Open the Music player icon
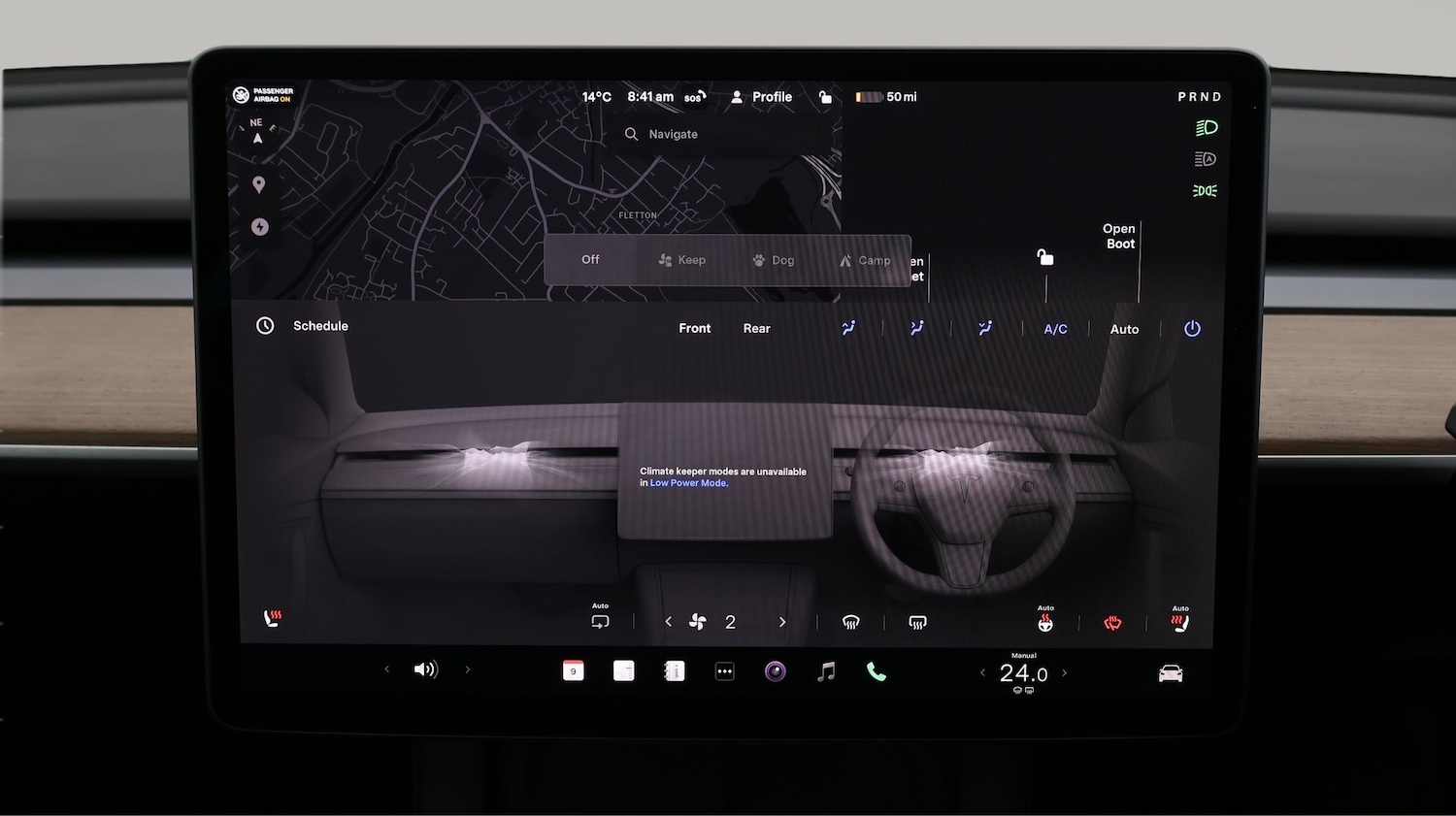Image resolution: width=1456 pixels, height=816 pixels. pyautogui.click(x=826, y=670)
